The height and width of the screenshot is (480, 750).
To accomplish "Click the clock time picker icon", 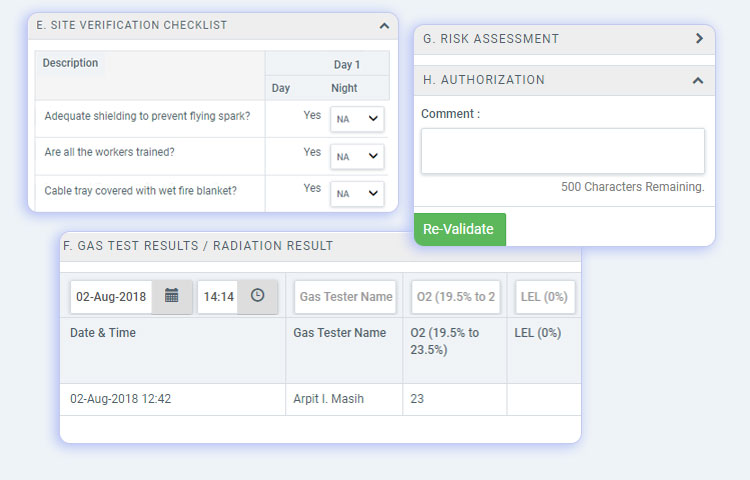I will 257,296.
